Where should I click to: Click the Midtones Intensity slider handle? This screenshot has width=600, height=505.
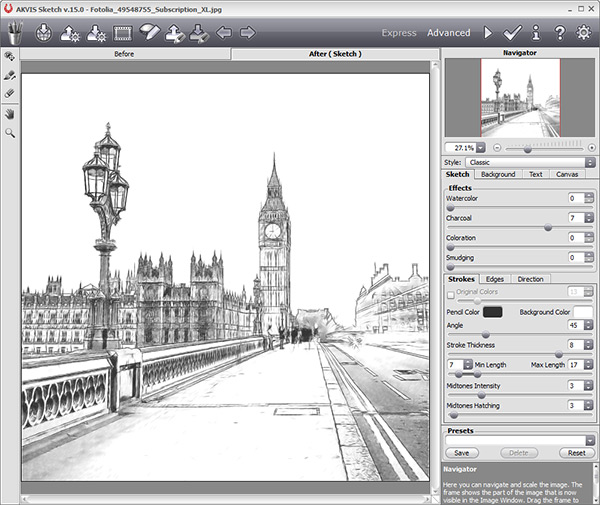(481, 395)
